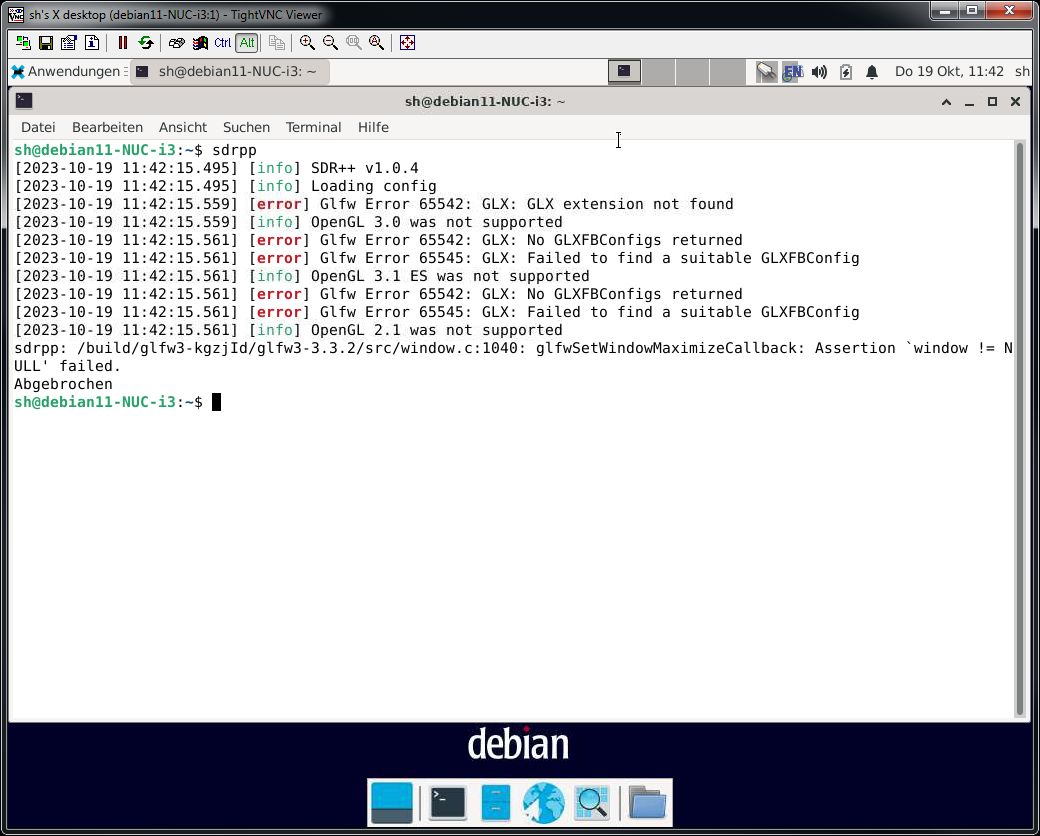Screen dimensions: 1040x836
Task: Click the clock showing Do 19 Okt, 11:42
Action: click(x=949, y=71)
